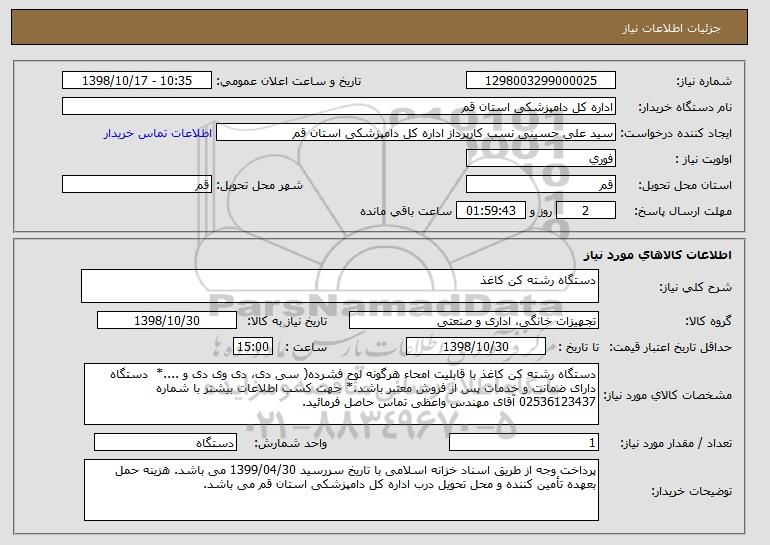The image size is (770, 545).
Task: Select the توضیحات خریدار label
Action: 691,491
